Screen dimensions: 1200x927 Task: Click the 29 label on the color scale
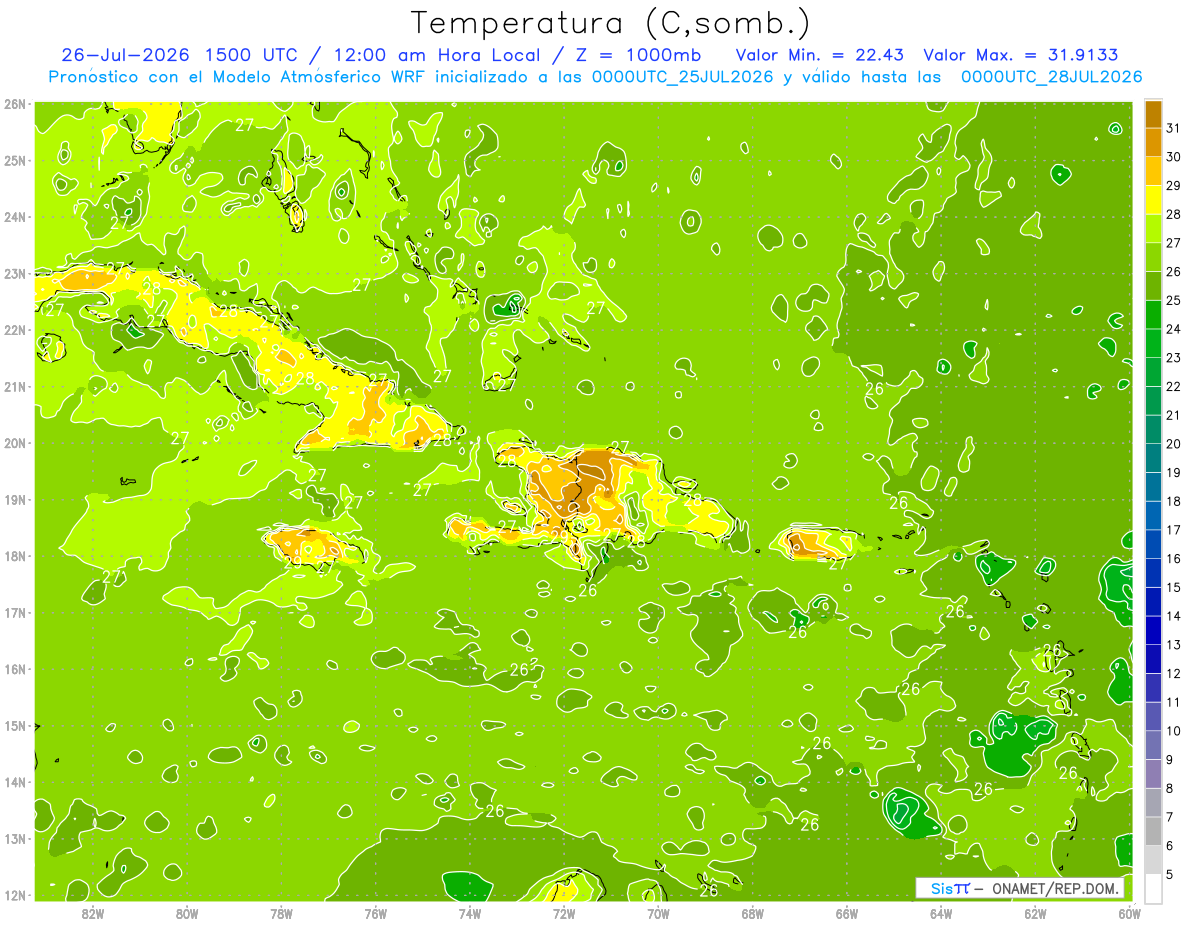1174,186
